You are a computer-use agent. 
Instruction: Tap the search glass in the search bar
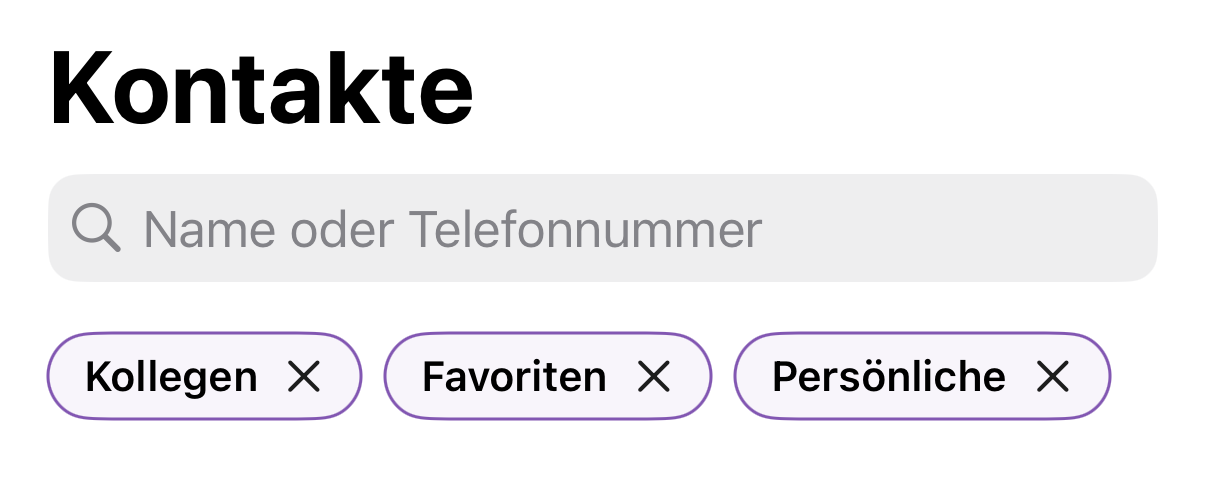96,229
